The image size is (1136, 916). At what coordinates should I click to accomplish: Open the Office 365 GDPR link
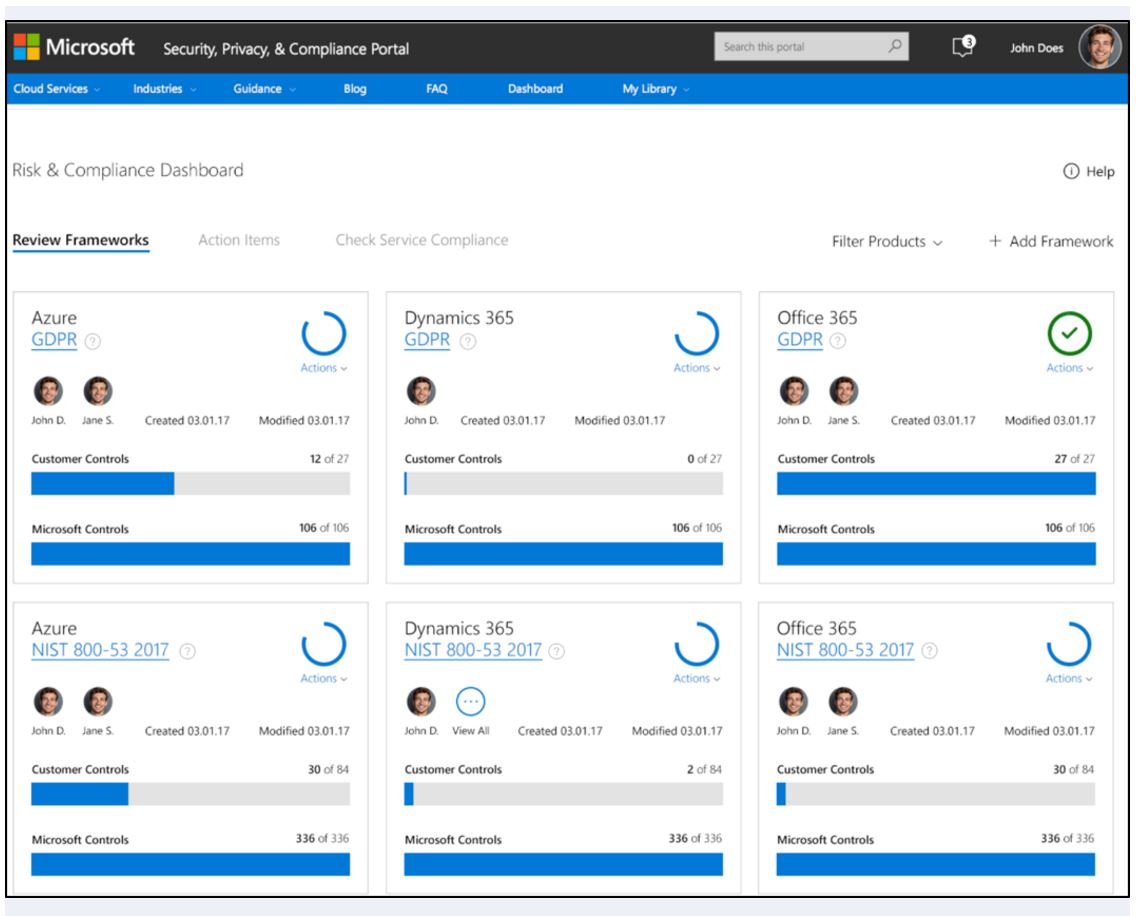coord(800,339)
